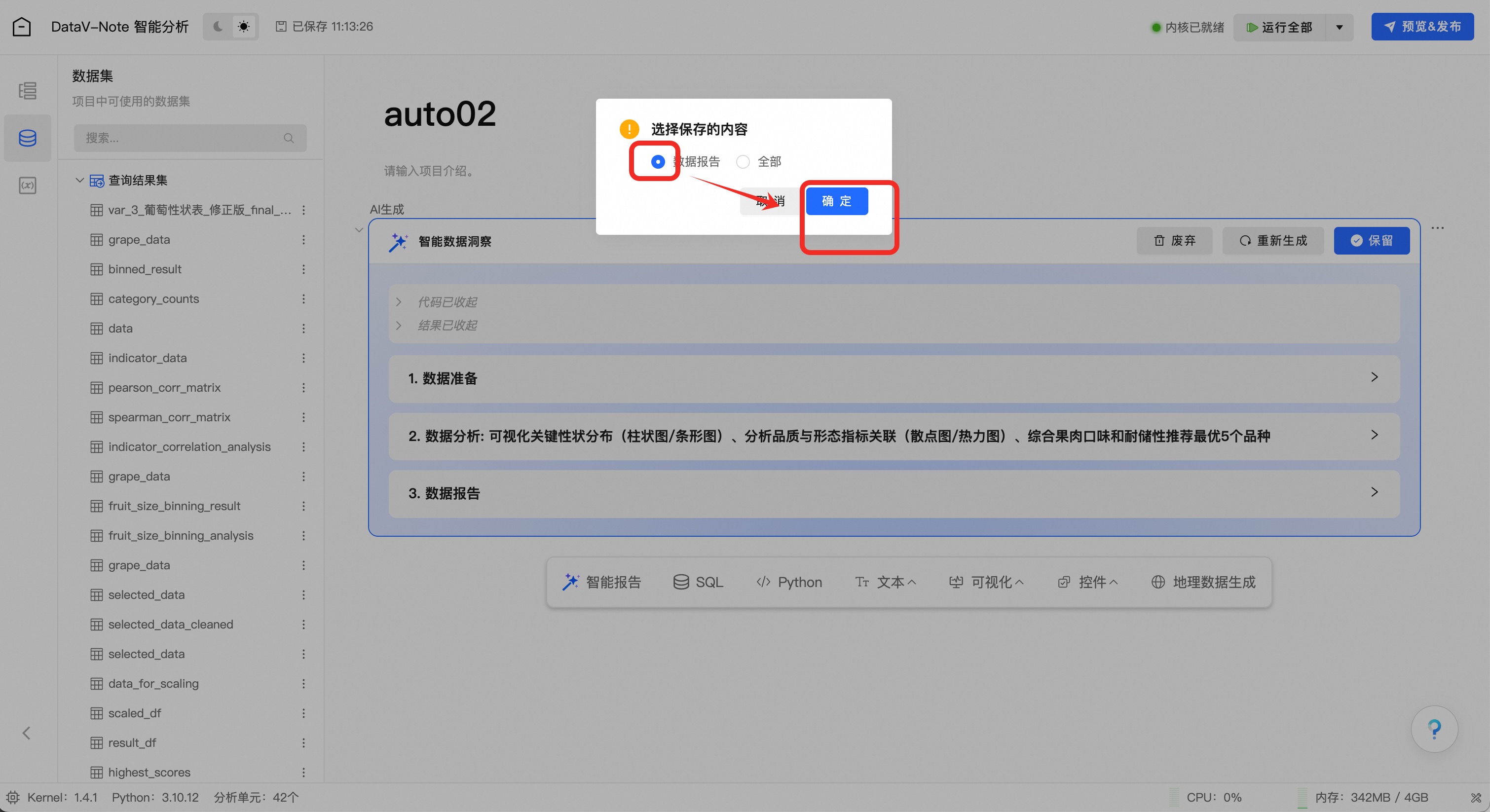
Task: Click the memory usage indicator bar
Action: [1302, 798]
